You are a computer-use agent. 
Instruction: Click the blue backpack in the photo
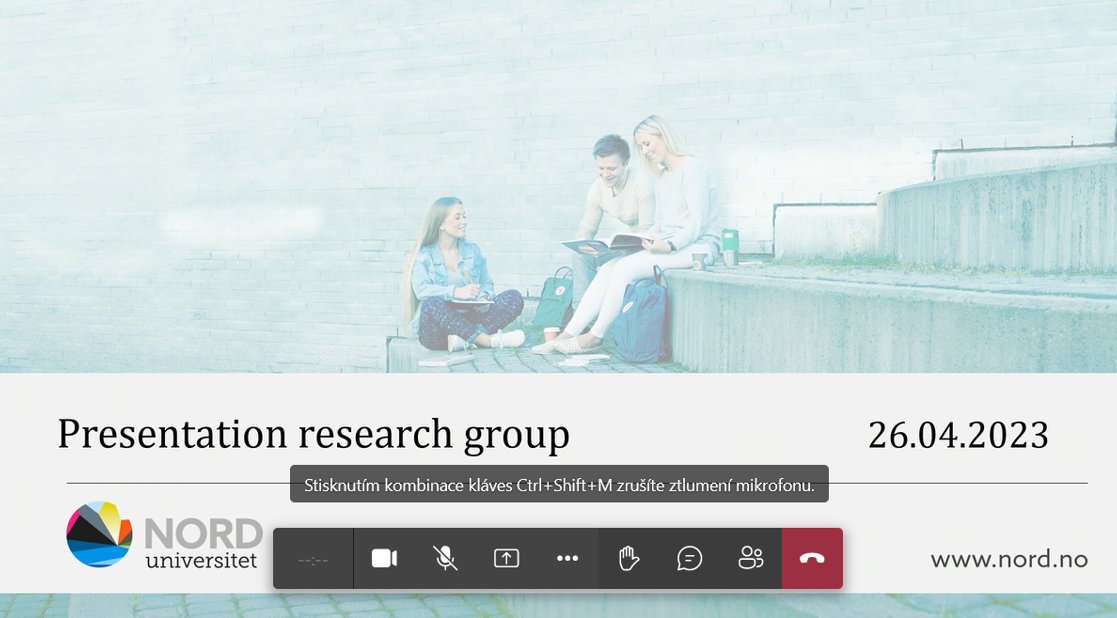coord(640,320)
